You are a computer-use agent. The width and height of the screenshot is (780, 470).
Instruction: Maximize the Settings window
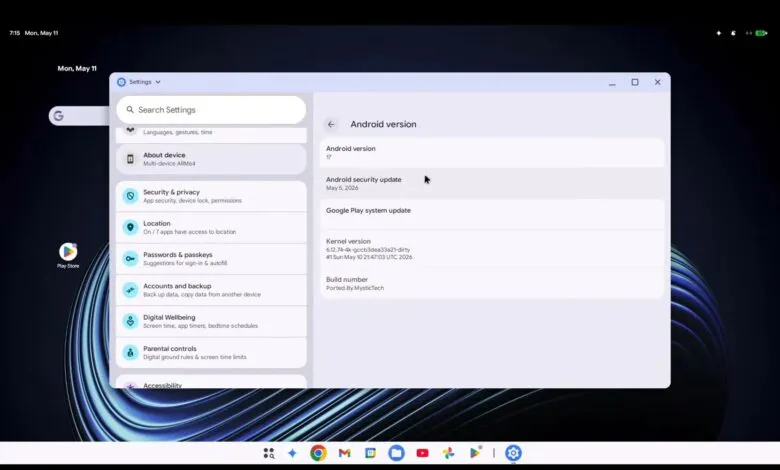(x=635, y=82)
